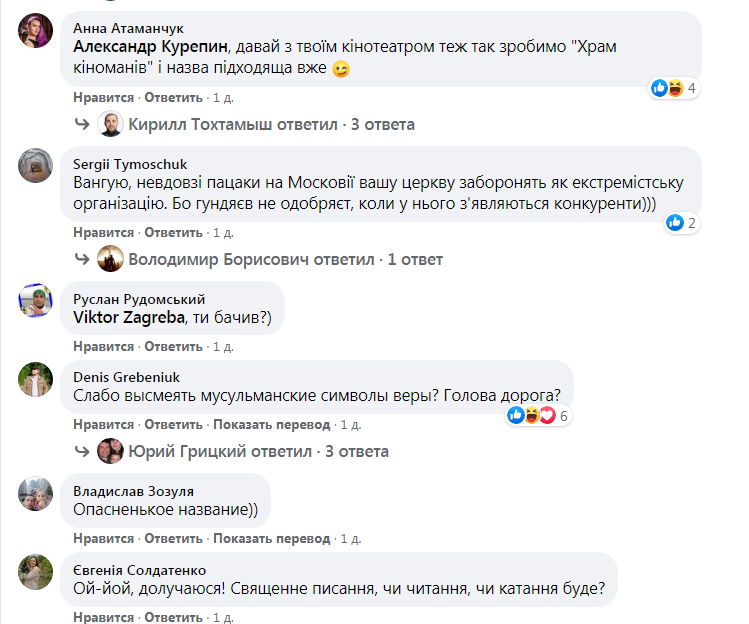The width and height of the screenshot is (749, 624).
Task: Reply to Sergii Tymoschuk's comment
Action: pyautogui.click(x=173, y=232)
